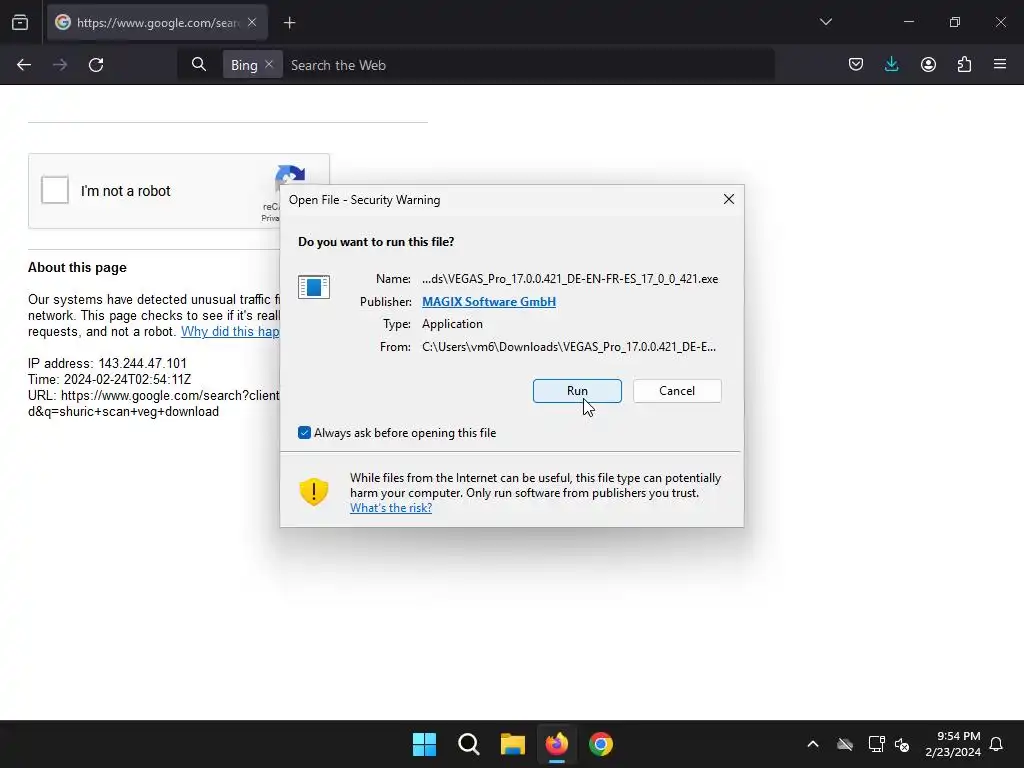Open the MAGIX Software GmbH publisher link
The height and width of the screenshot is (768, 1024).
click(x=488, y=302)
